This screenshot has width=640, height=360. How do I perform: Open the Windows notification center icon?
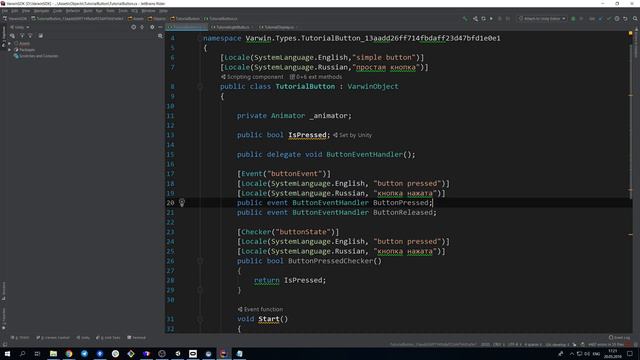(630, 353)
